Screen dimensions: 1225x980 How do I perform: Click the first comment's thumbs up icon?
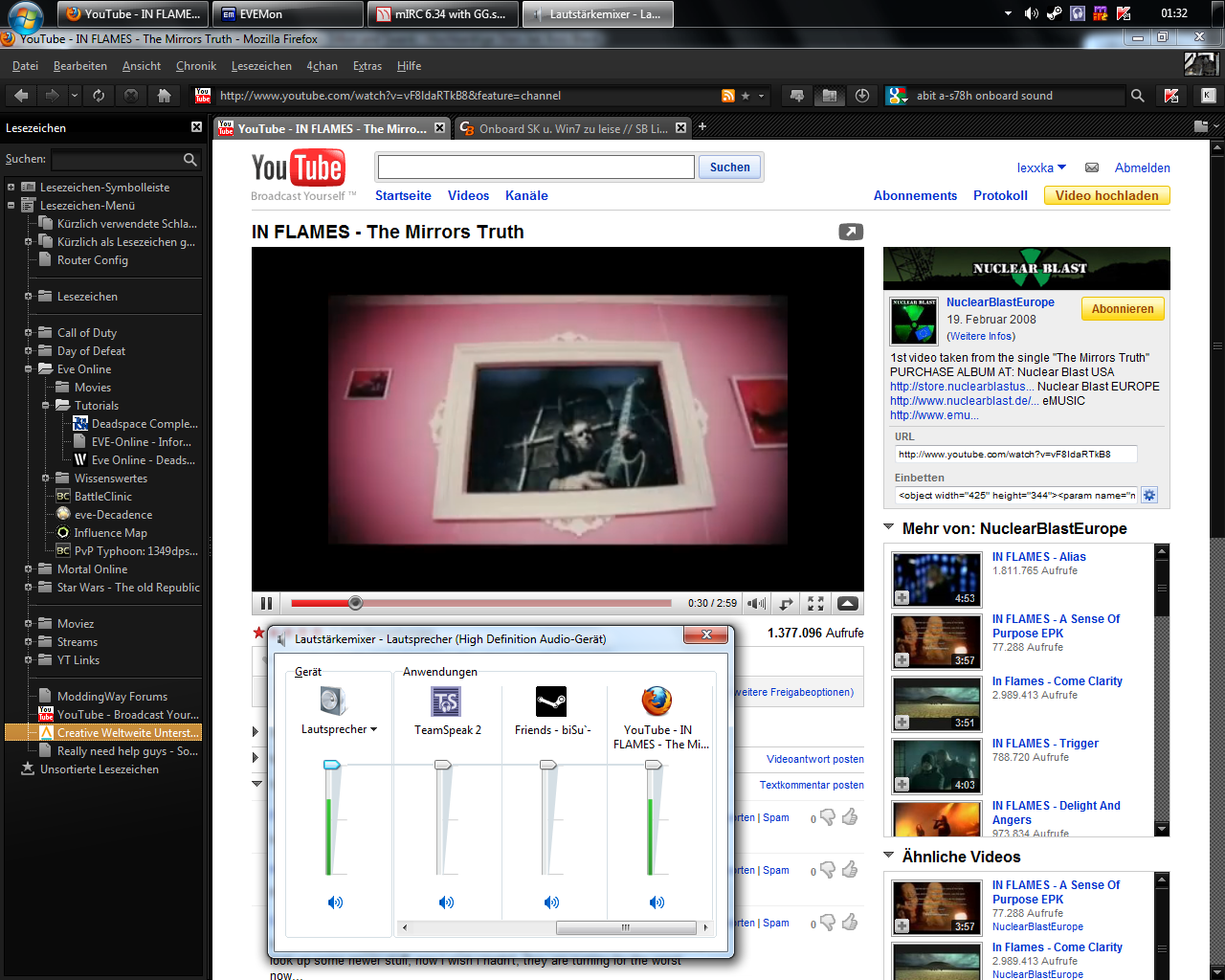point(850,817)
